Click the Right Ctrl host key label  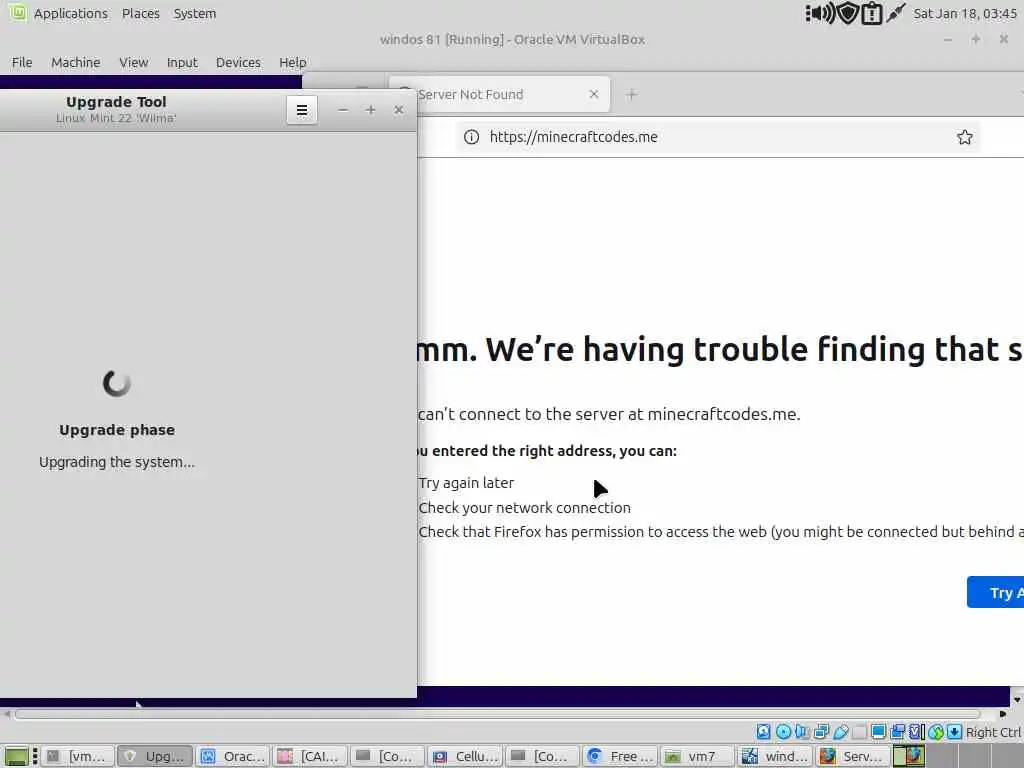pyautogui.click(x=993, y=732)
